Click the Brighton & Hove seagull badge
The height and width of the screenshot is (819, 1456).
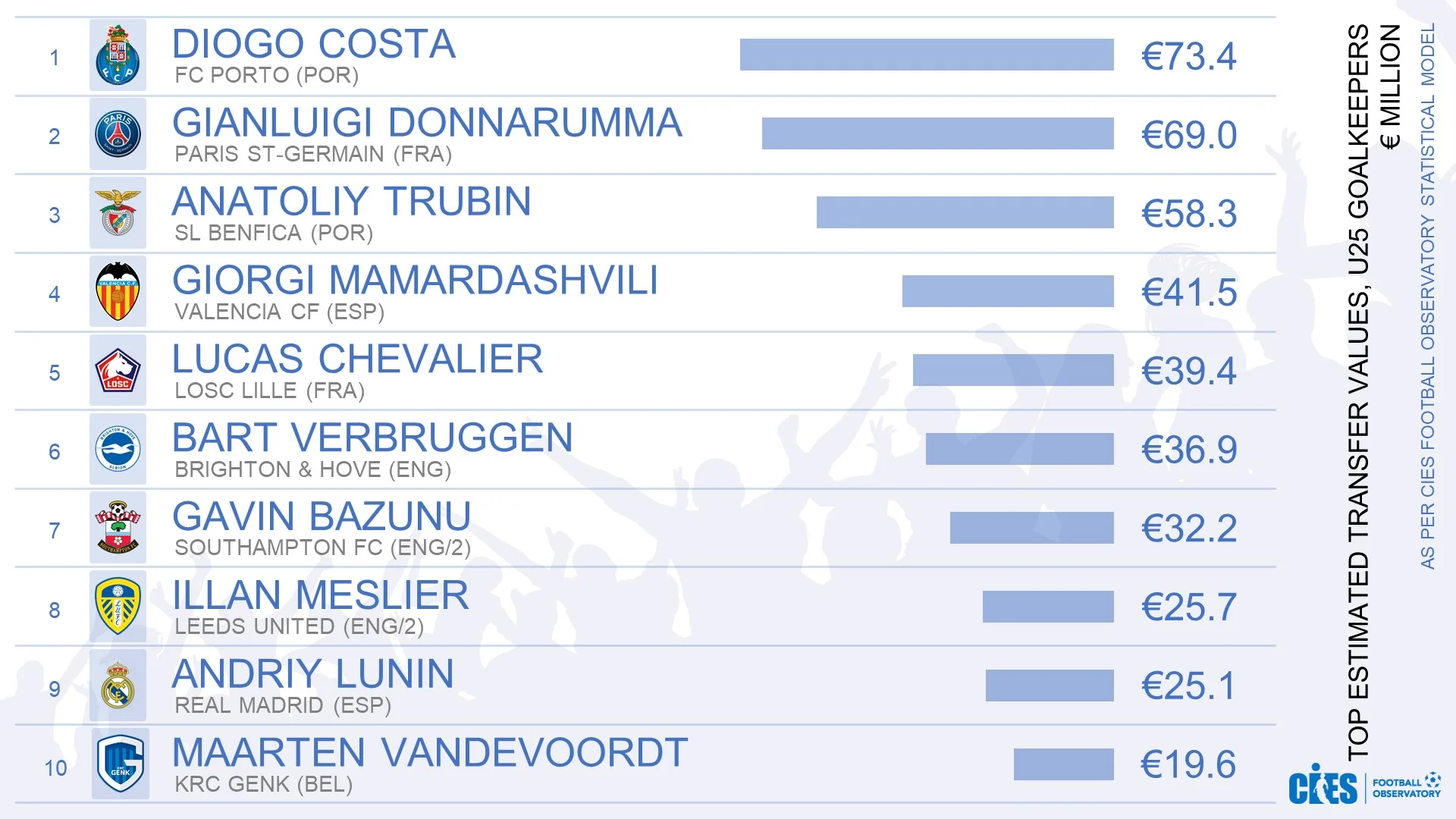click(118, 450)
